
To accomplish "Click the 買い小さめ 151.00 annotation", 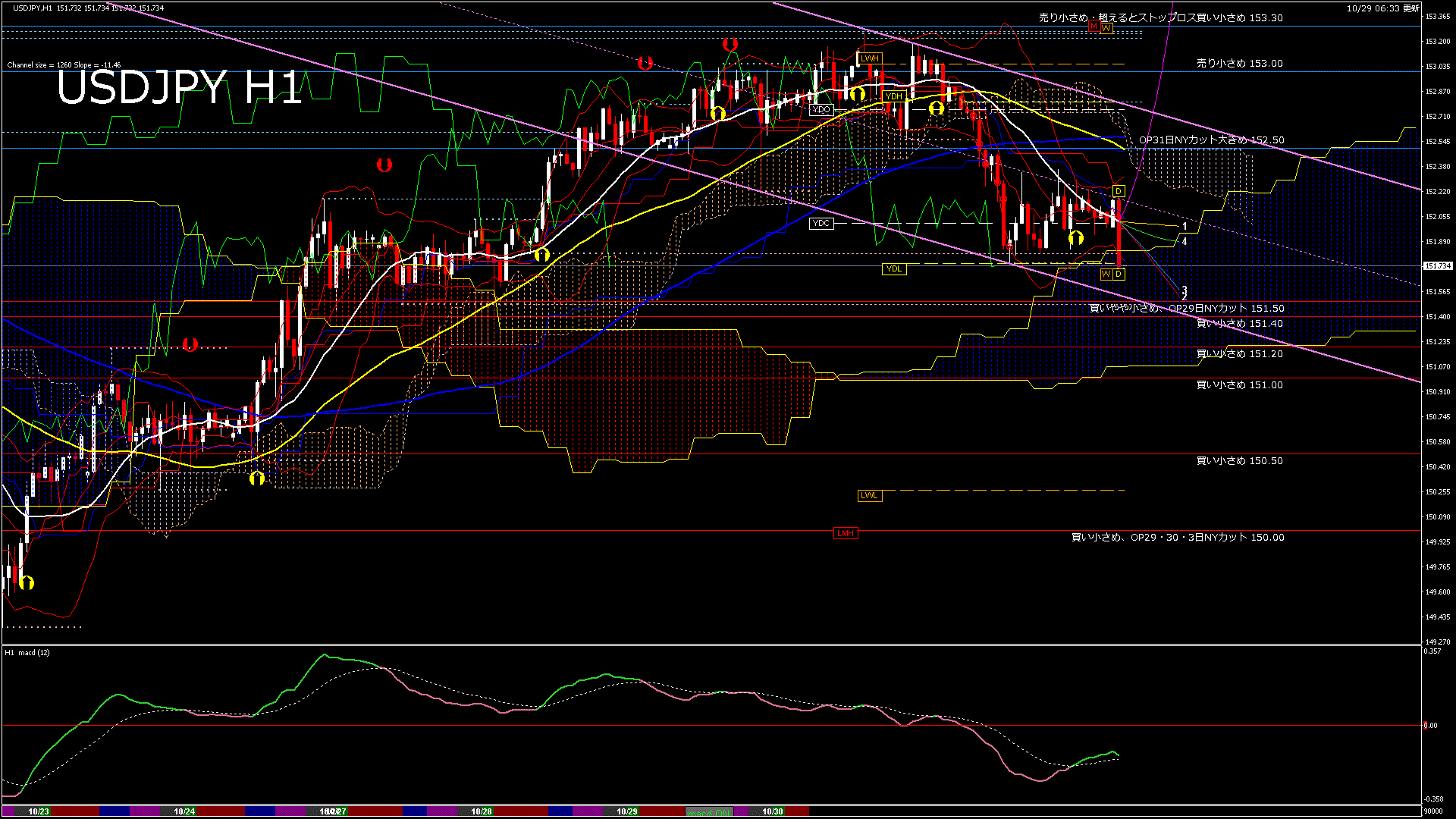I will (1239, 385).
